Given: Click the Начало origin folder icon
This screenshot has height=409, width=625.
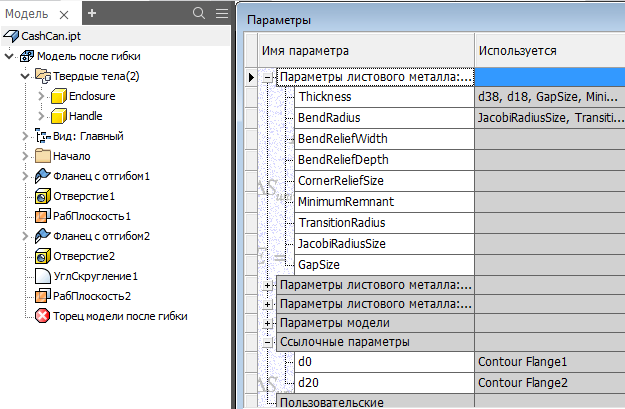Looking at the screenshot, I should (x=43, y=156).
